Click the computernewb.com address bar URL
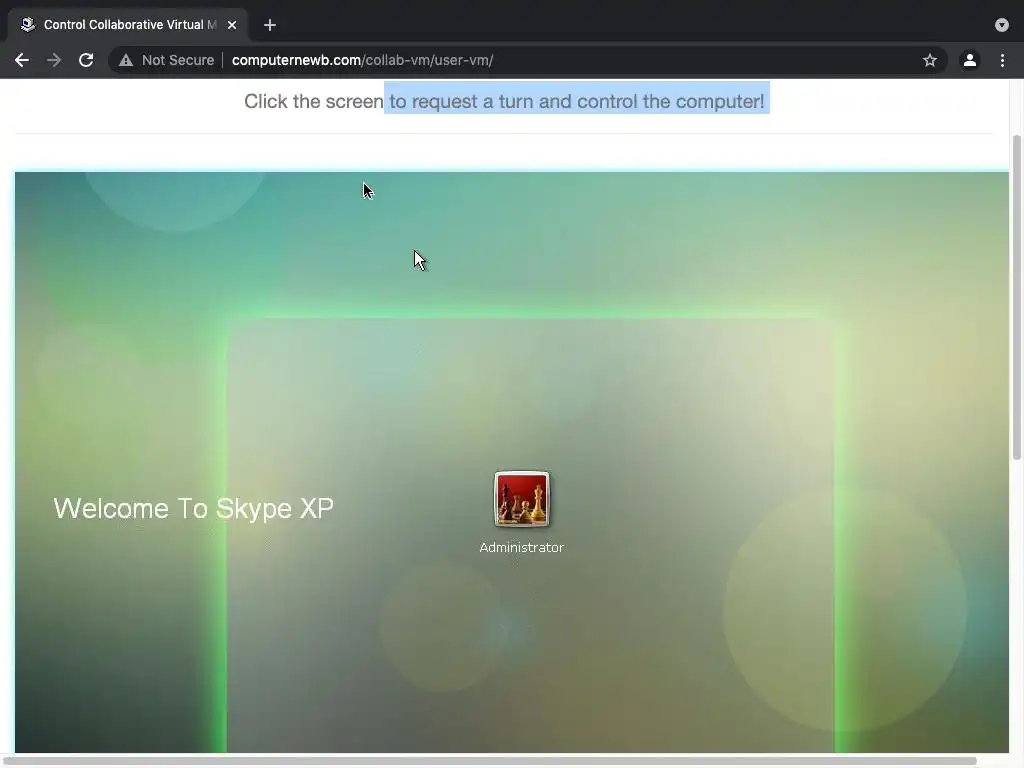1024x768 pixels. click(x=362, y=60)
